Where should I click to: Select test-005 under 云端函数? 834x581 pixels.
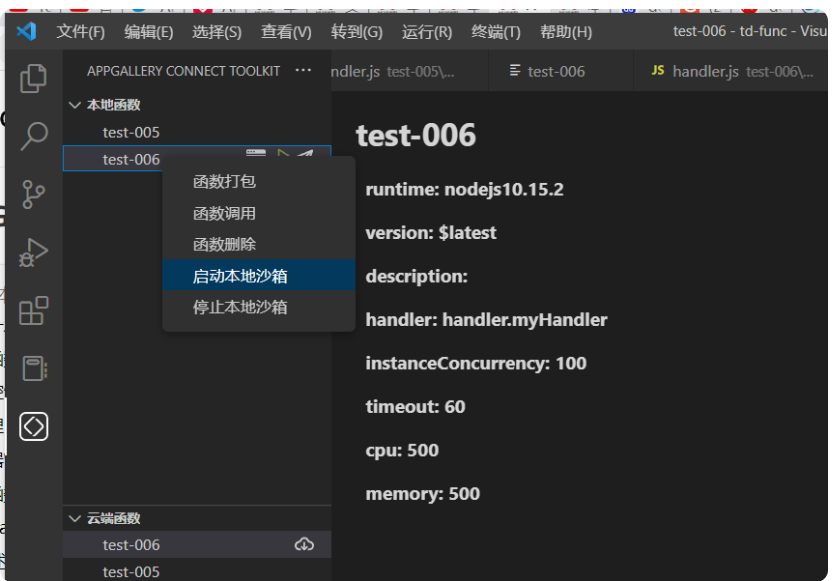coord(197,570)
